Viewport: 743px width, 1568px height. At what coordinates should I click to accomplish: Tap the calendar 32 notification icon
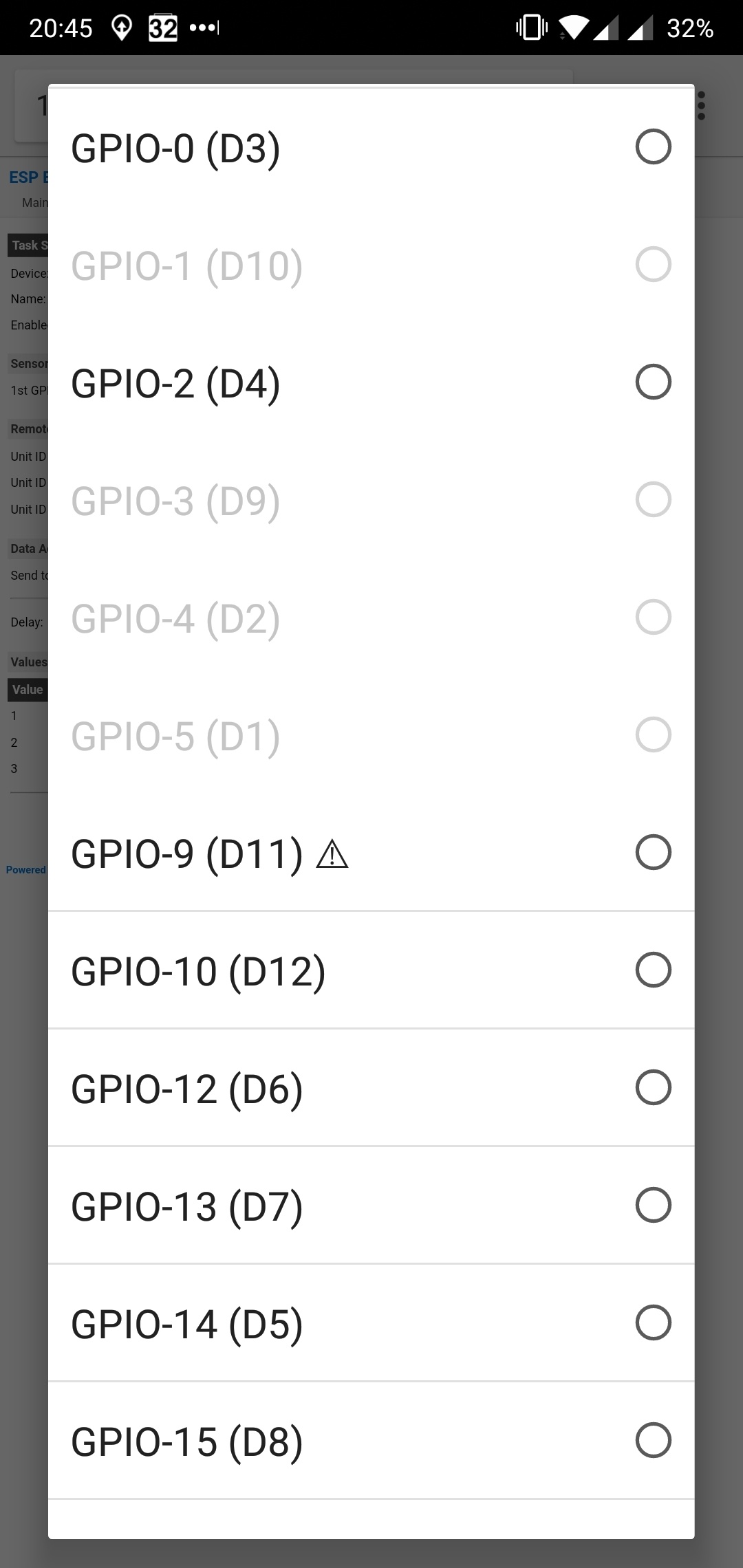[x=163, y=28]
